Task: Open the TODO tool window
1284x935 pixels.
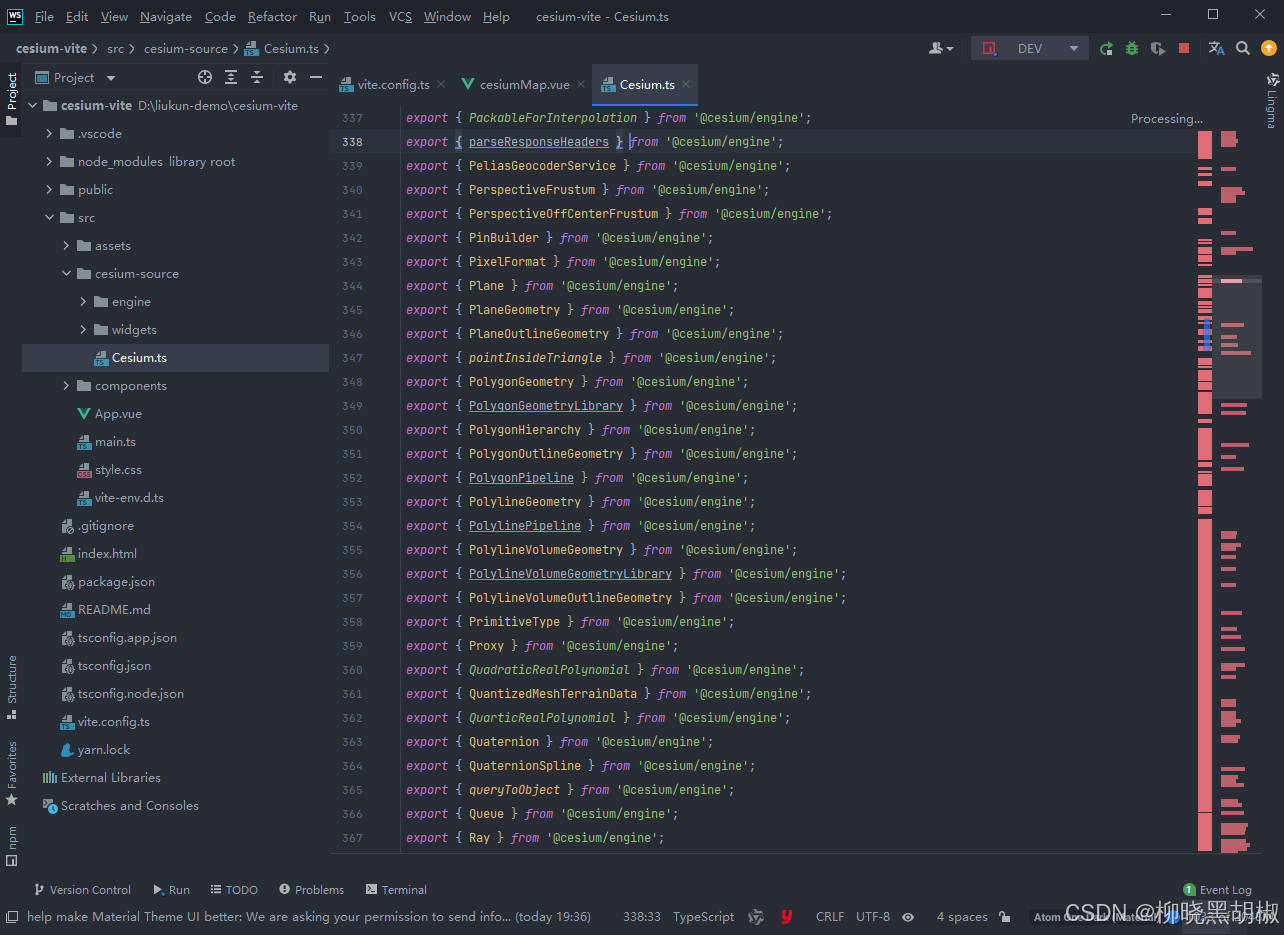Action: coord(234,889)
